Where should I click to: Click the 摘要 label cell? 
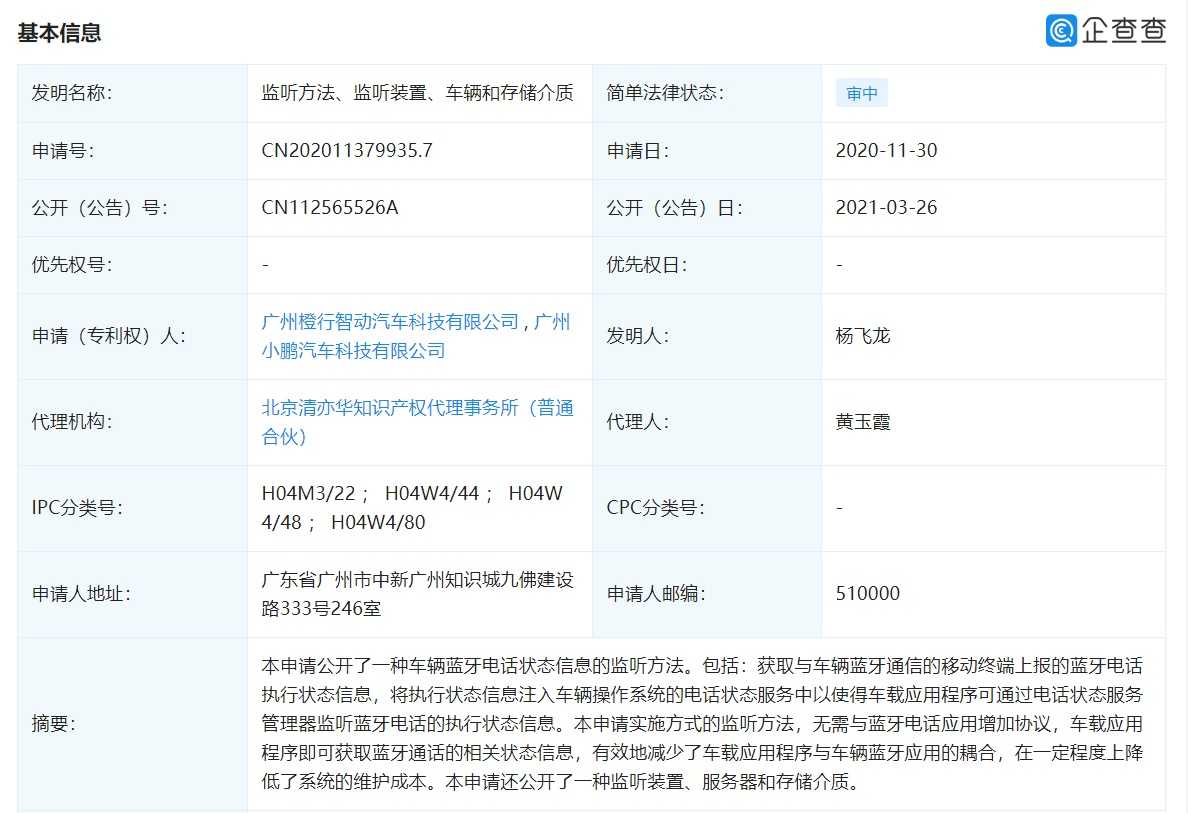point(133,724)
